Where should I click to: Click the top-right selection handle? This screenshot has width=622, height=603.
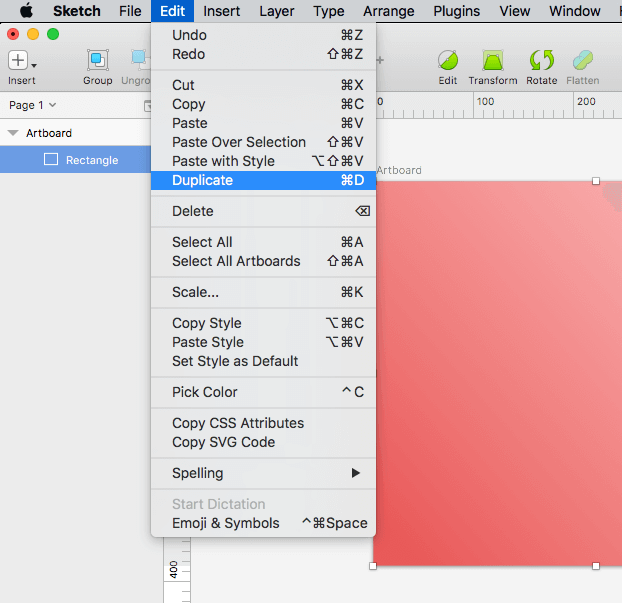tap(595, 181)
